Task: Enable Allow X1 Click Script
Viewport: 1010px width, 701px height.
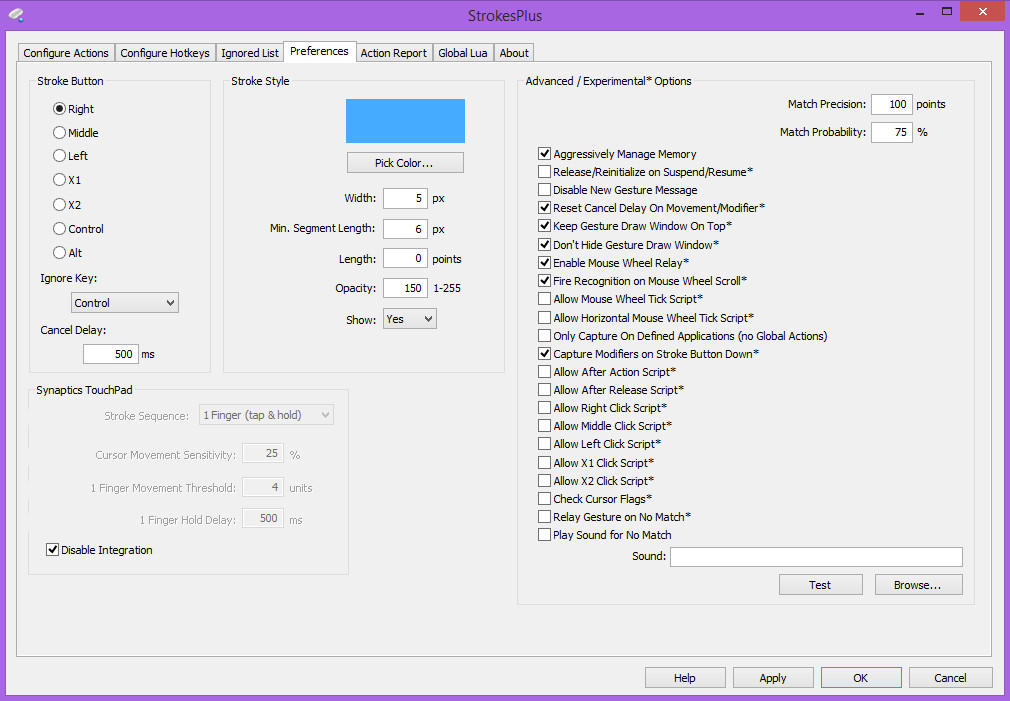Action: (544, 462)
